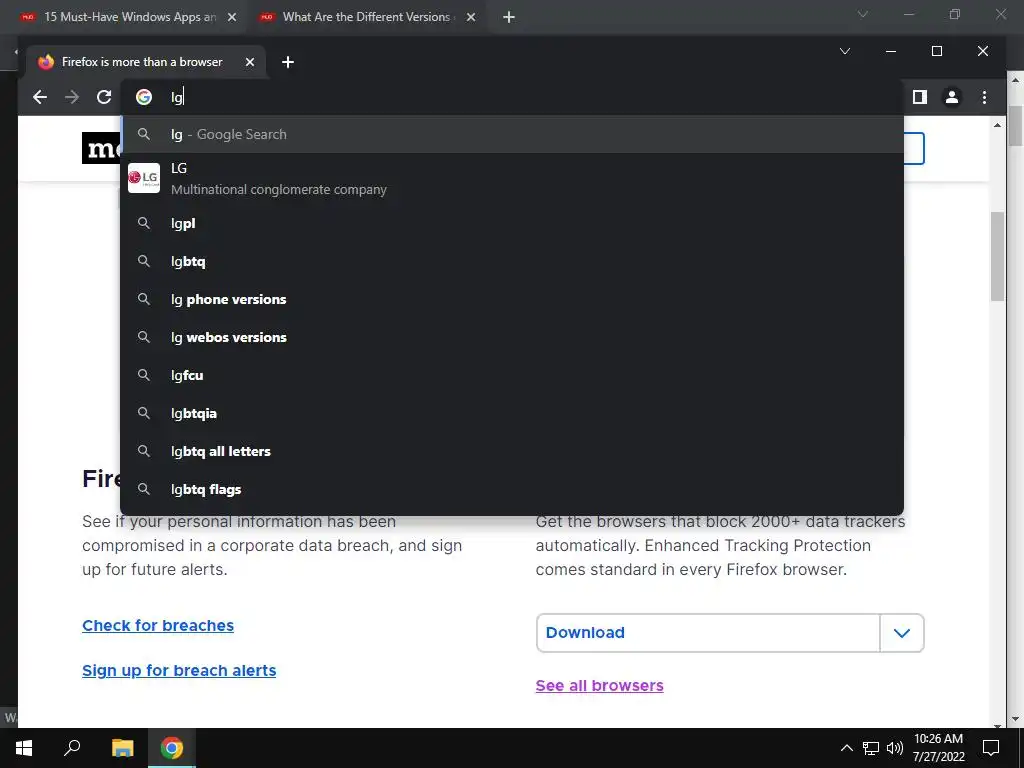Image resolution: width=1024 pixels, height=768 pixels.
Task: Show hidden system tray icons
Action: coord(846,748)
